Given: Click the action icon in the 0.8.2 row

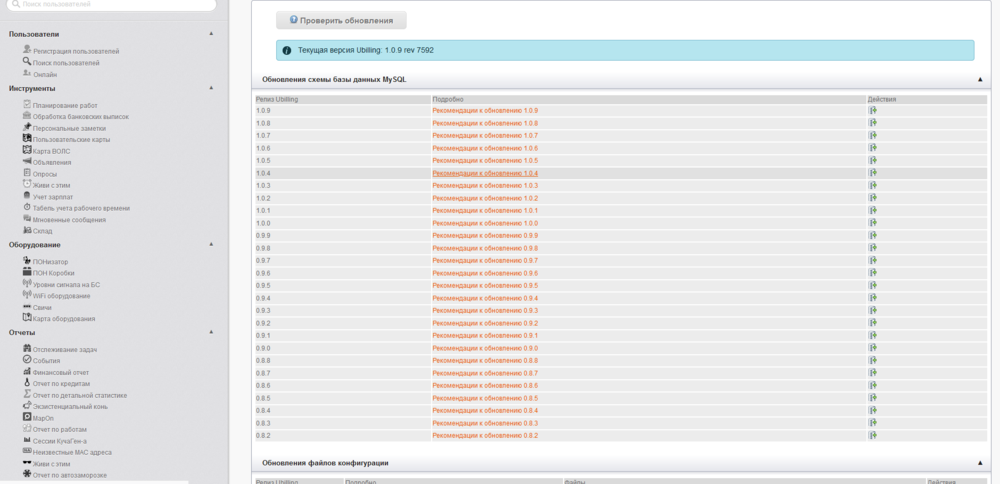Looking at the screenshot, I should pyautogui.click(x=872, y=436).
